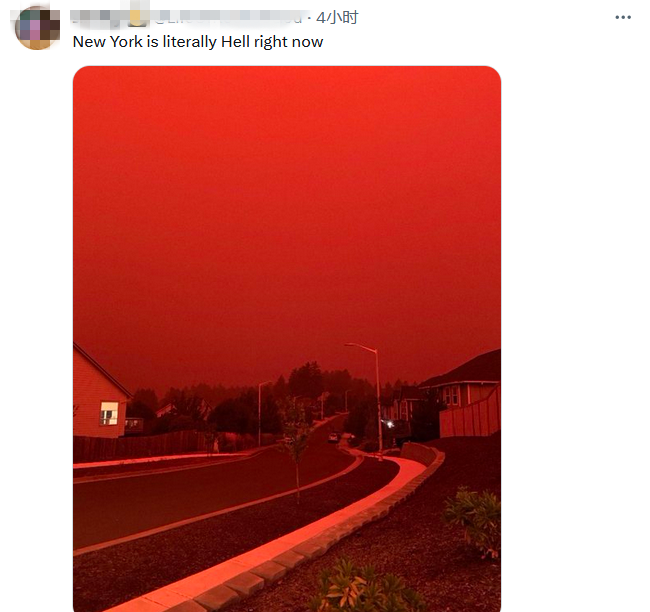Open the poster's pixelated profile avatar
The image size is (650, 612).
point(37,28)
